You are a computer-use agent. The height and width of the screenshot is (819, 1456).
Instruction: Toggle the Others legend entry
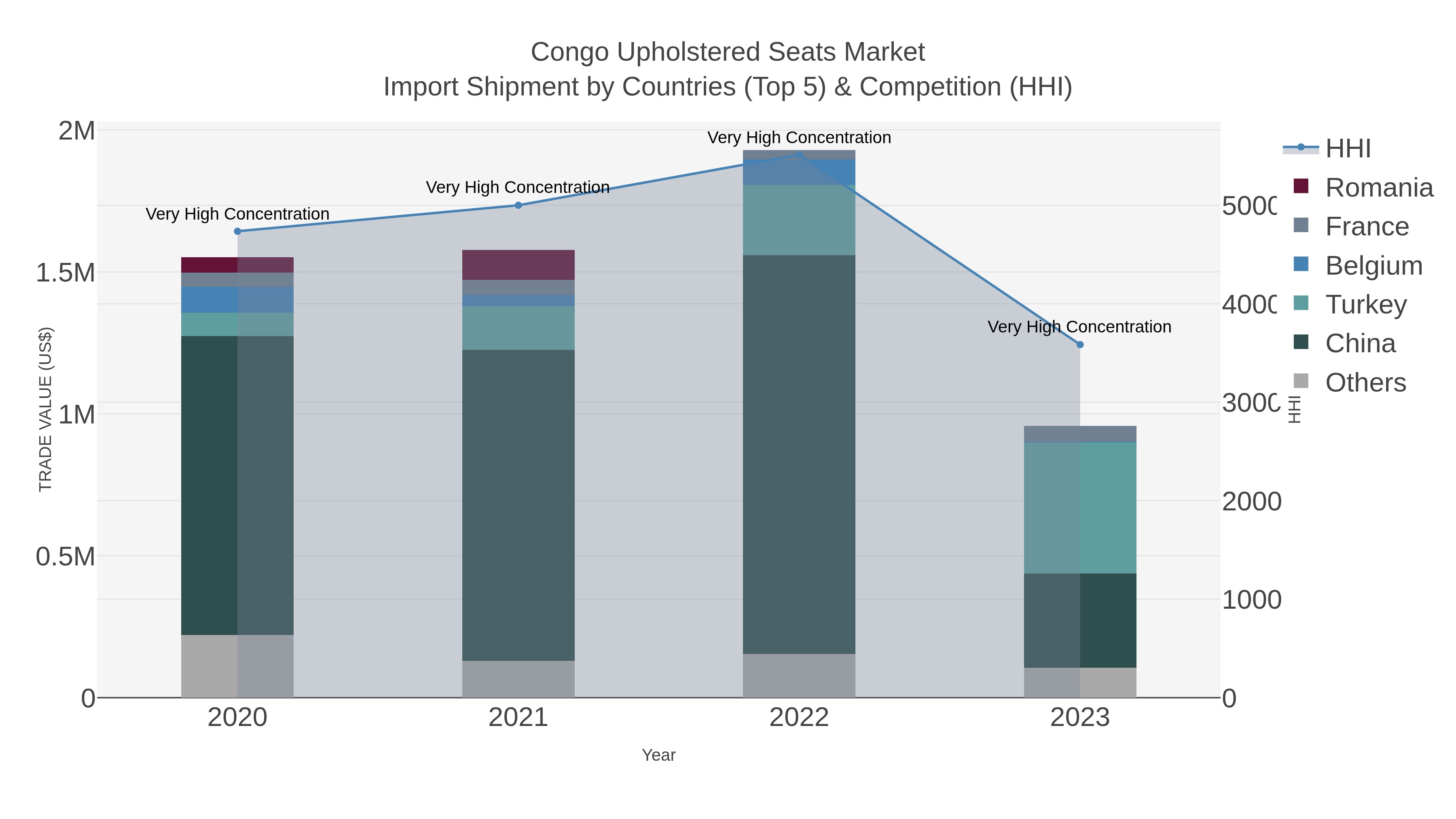click(1350, 382)
